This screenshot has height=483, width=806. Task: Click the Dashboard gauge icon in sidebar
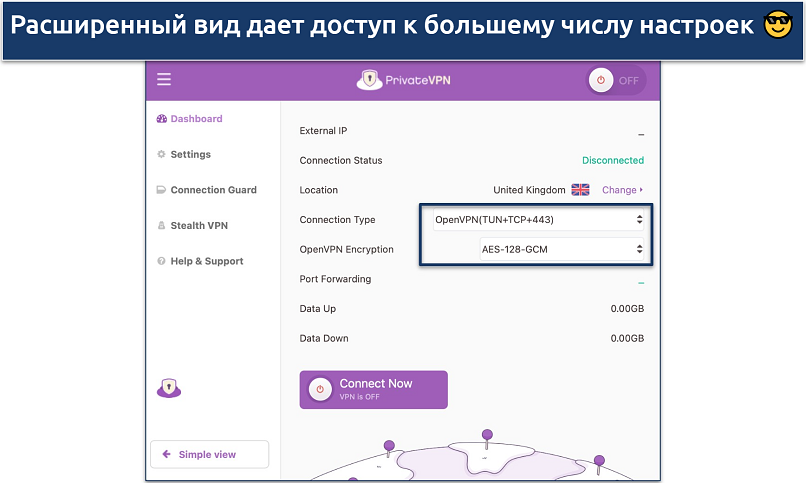(161, 119)
